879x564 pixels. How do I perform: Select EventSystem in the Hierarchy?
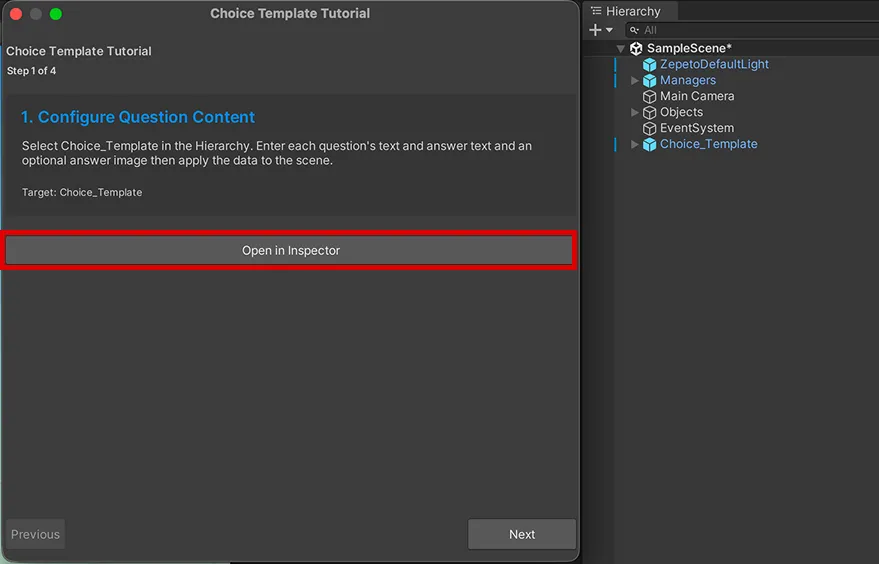[697, 128]
